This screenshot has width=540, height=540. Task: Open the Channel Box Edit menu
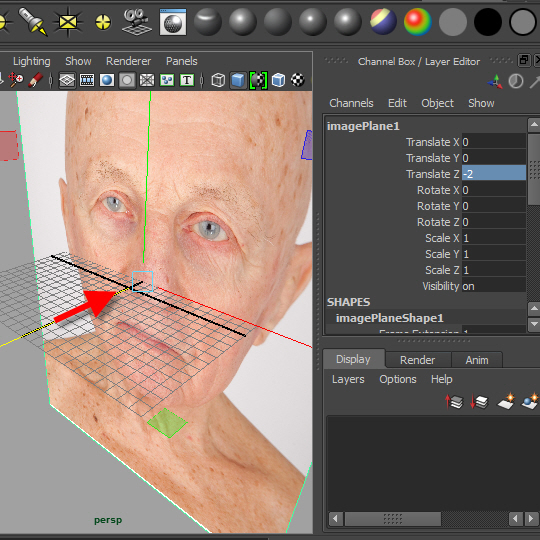(x=397, y=103)
